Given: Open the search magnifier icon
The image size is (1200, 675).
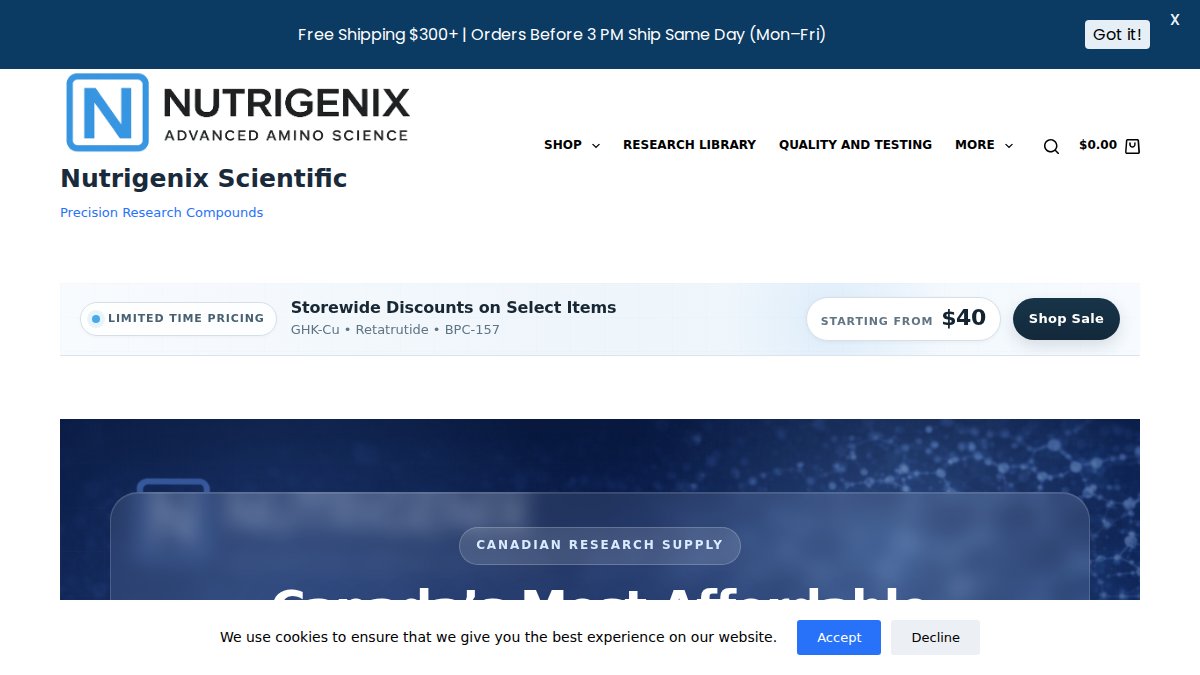Looking at the screenshot, I should pos(1051,146).
